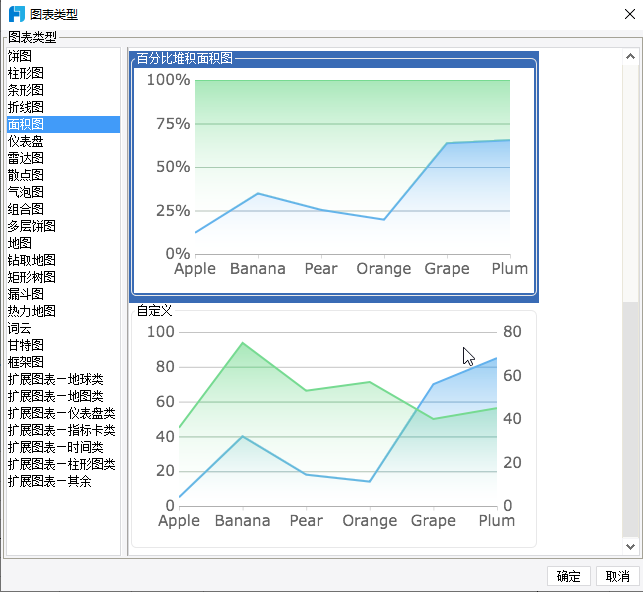
Task: Choose 气泡图 chart type
Action: coord(64,192)
